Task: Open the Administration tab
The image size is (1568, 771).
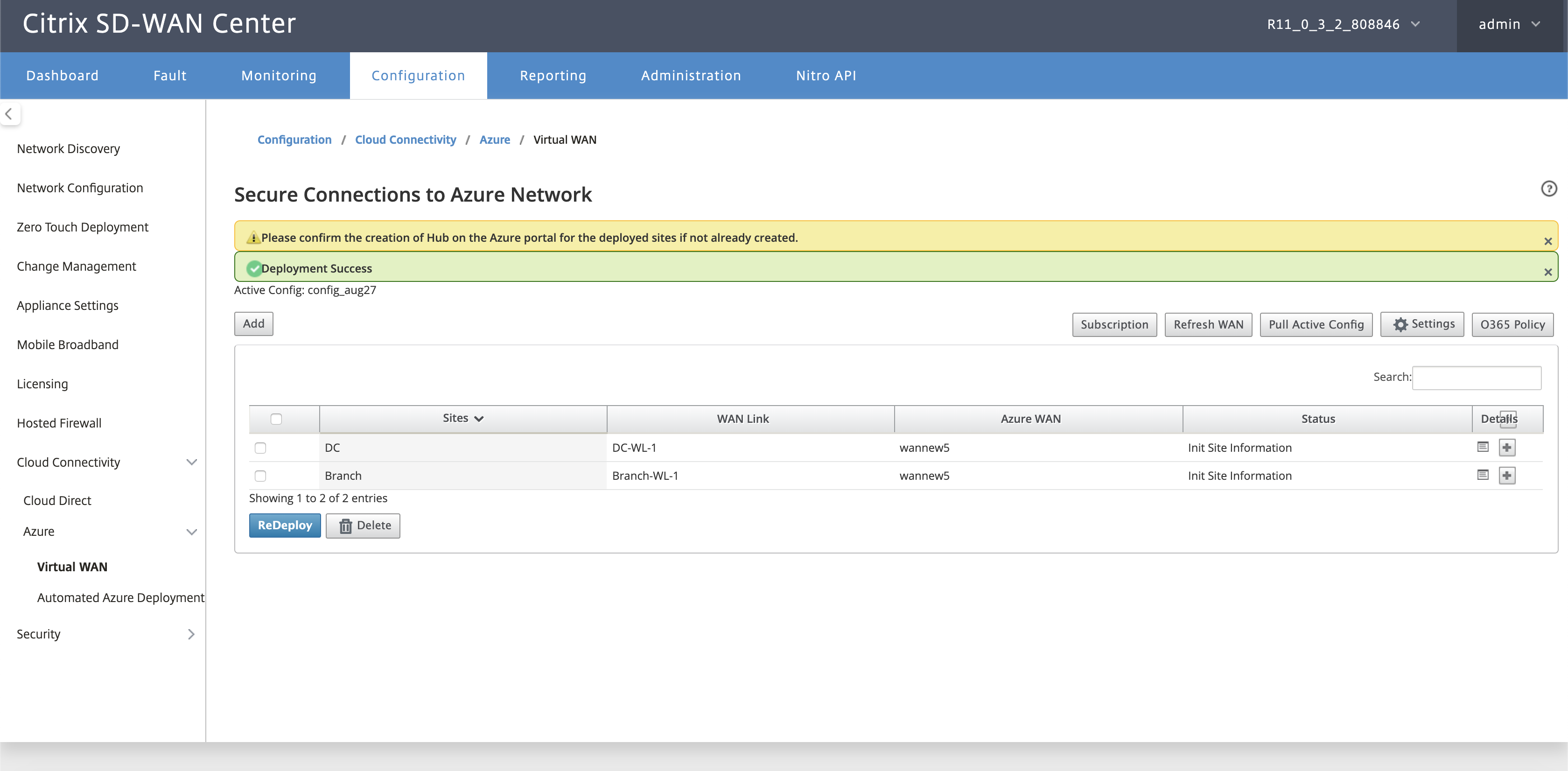Action: 691,76
